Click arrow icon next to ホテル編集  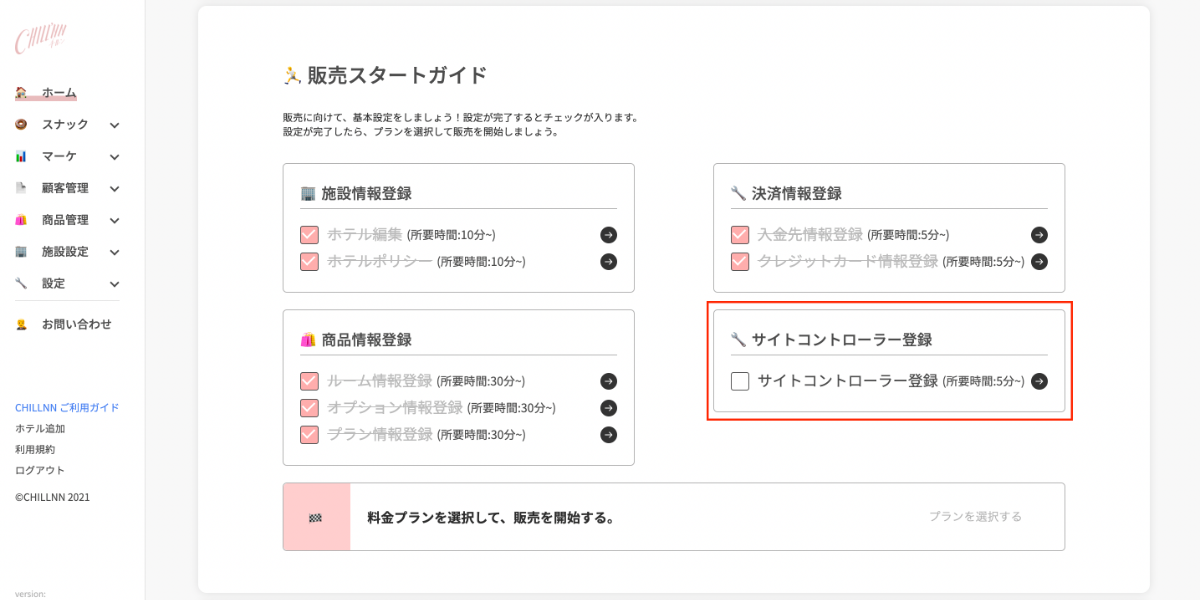click(608, 235)
